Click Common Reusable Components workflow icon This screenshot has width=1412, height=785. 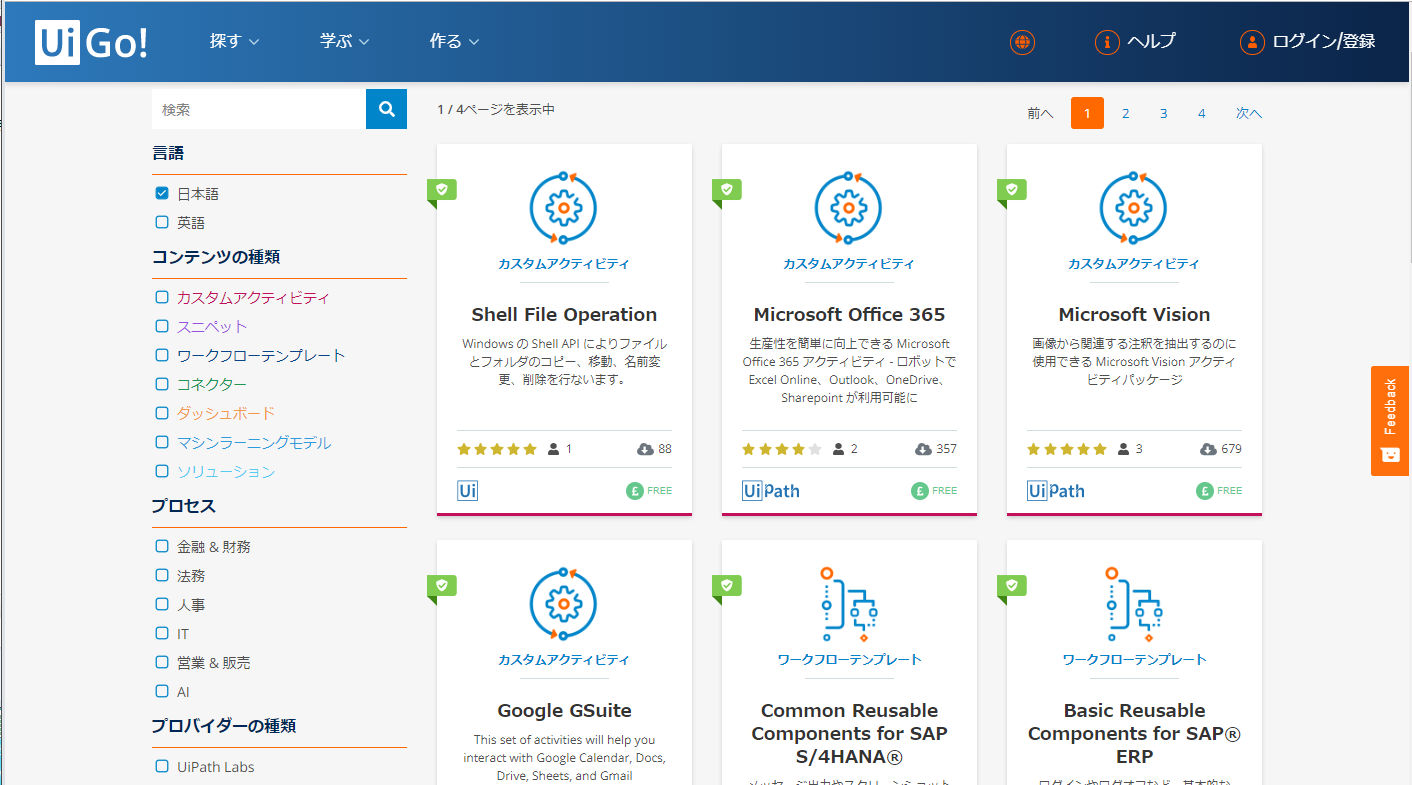coord(848,604)
